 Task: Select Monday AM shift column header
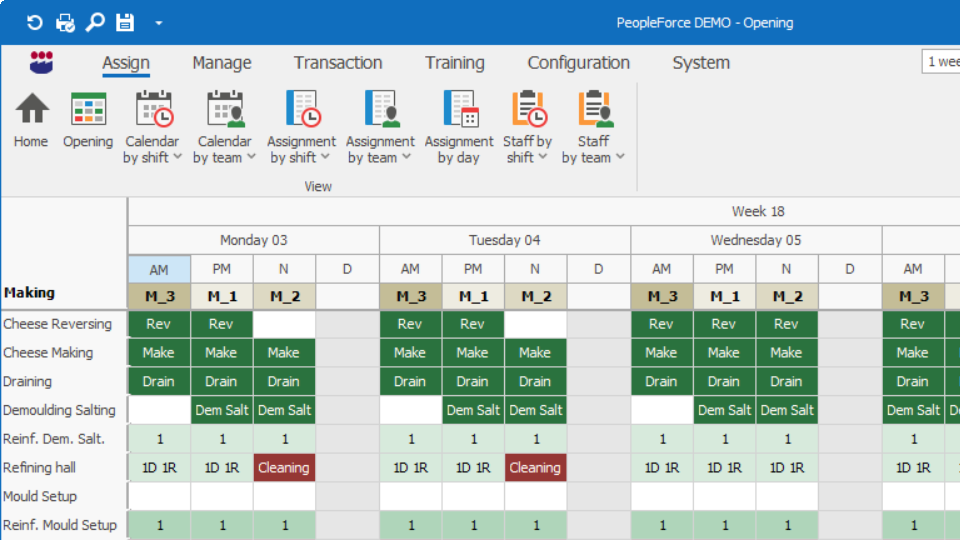[x=159, y=269]
